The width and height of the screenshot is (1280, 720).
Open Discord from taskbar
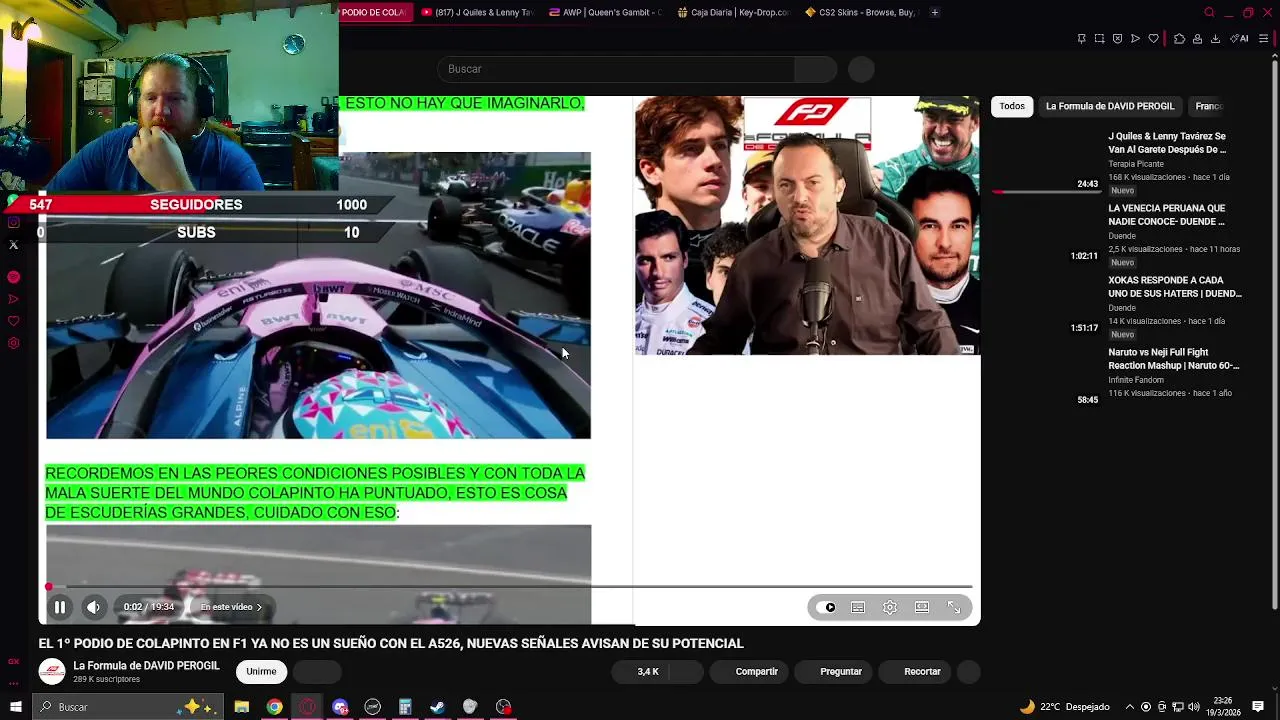tap(340, 707)
